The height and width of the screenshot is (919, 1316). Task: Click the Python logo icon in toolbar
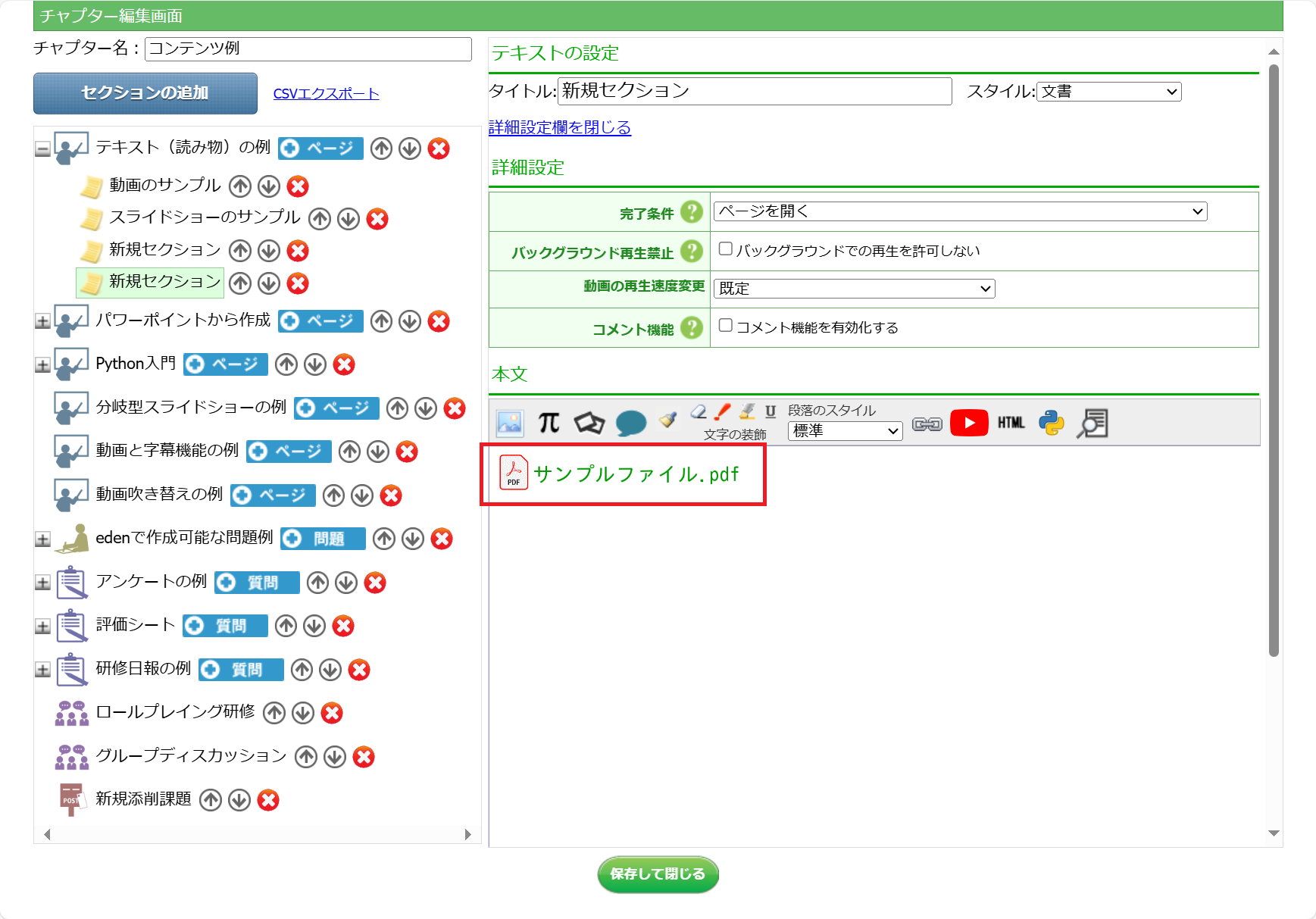click(x=1051, y=423)
